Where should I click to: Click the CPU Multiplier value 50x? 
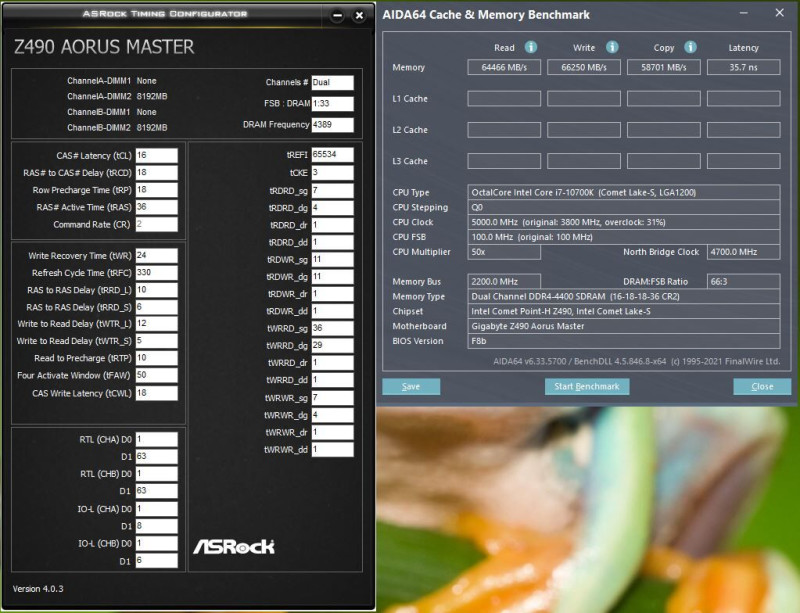point(504,252)
